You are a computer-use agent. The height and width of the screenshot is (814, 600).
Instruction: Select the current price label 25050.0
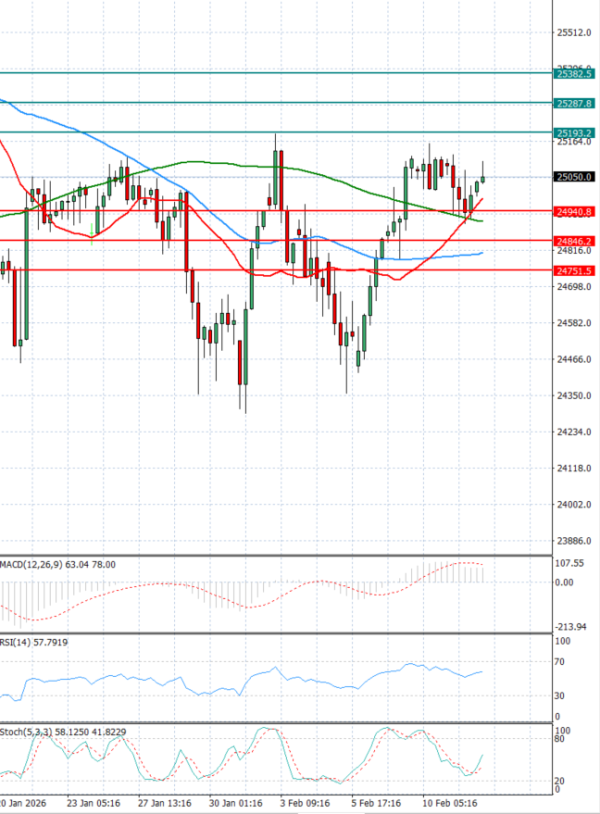574,177
